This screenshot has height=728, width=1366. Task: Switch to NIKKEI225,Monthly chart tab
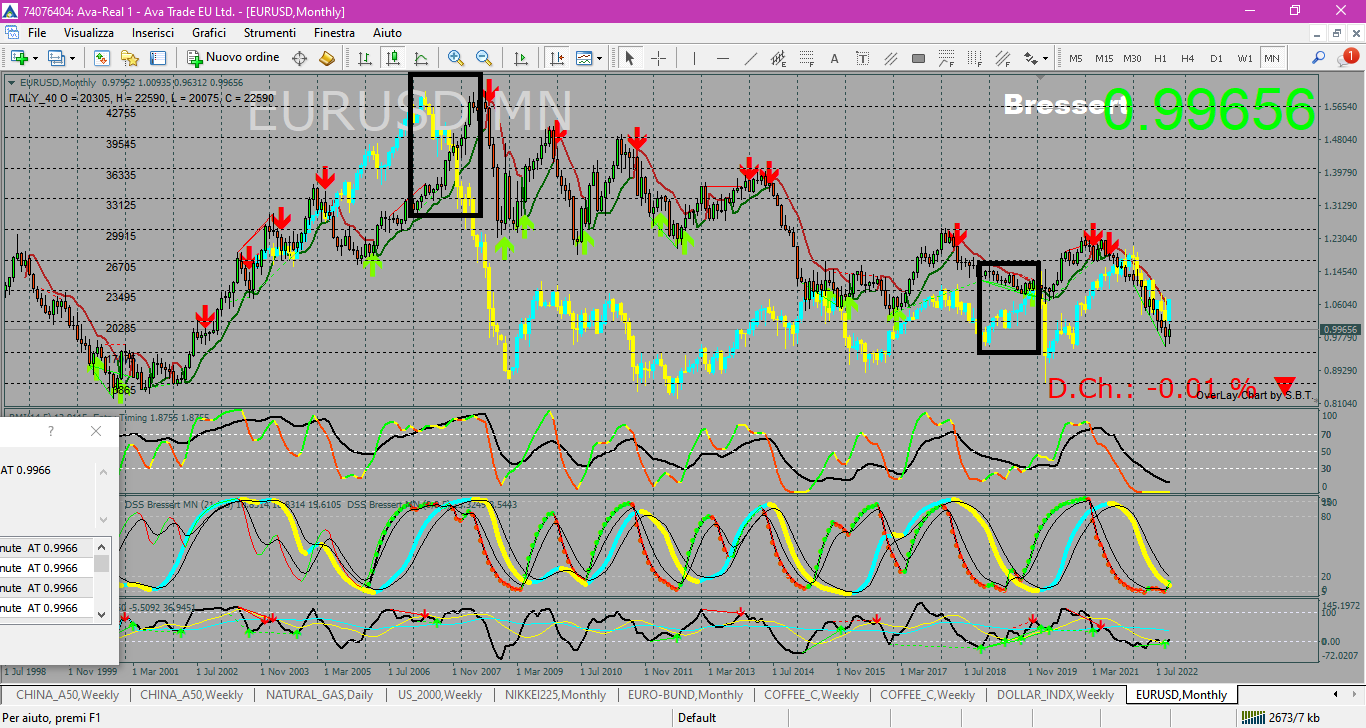tap(555, 695)
